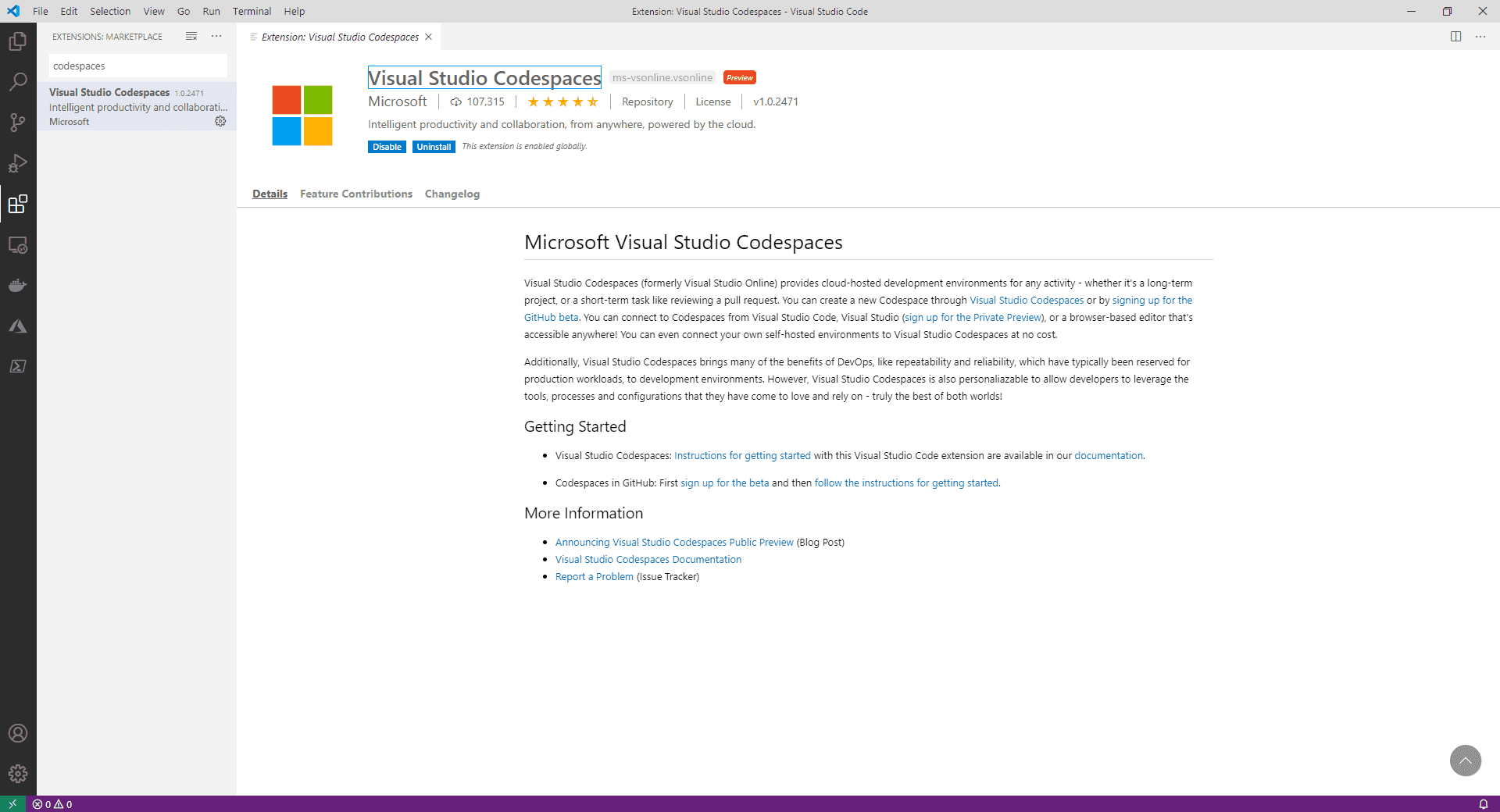Split the editor to the right
Viewport: 1500px width, 812px height.
click(x=1455, y=37)
